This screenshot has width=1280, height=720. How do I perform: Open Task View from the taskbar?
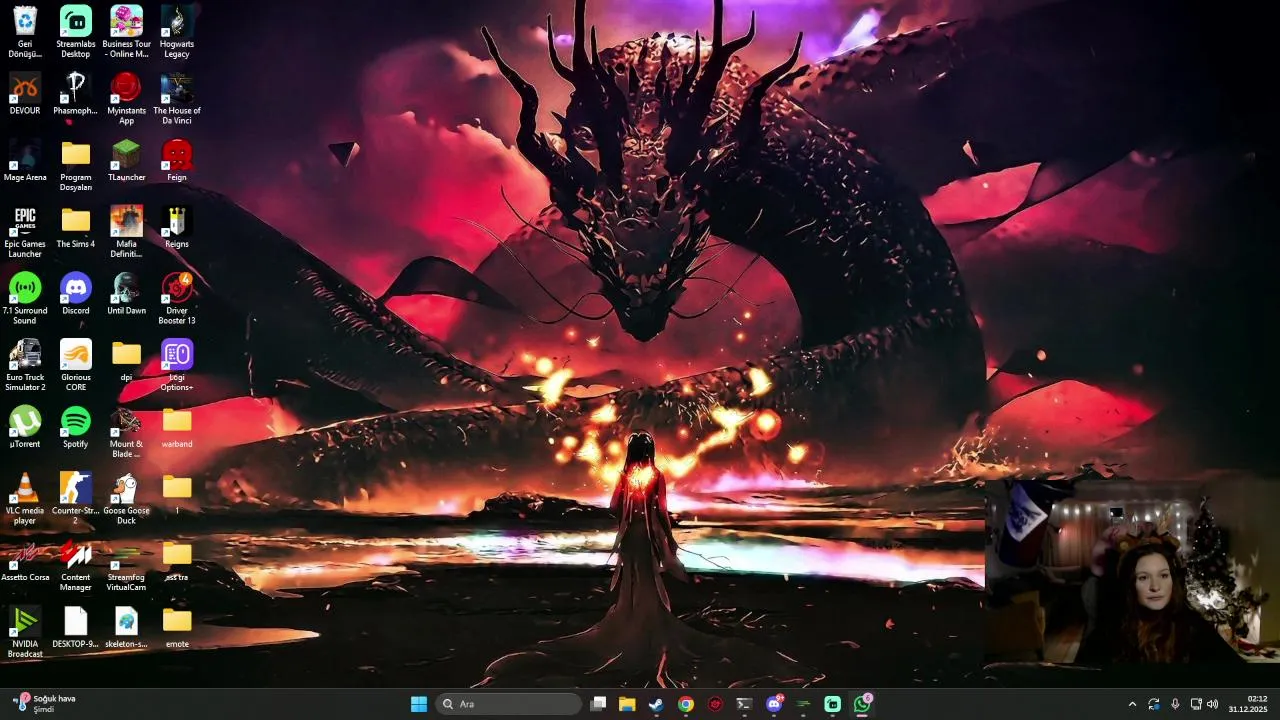(598, 704)
